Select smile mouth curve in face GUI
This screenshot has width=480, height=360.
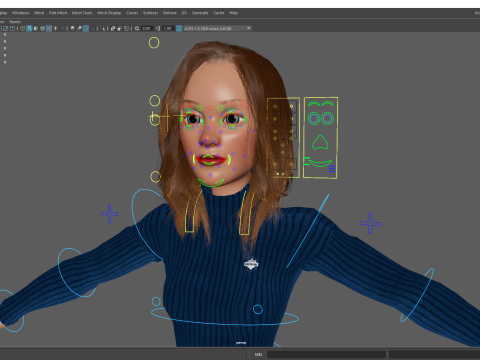pos(320,163)
